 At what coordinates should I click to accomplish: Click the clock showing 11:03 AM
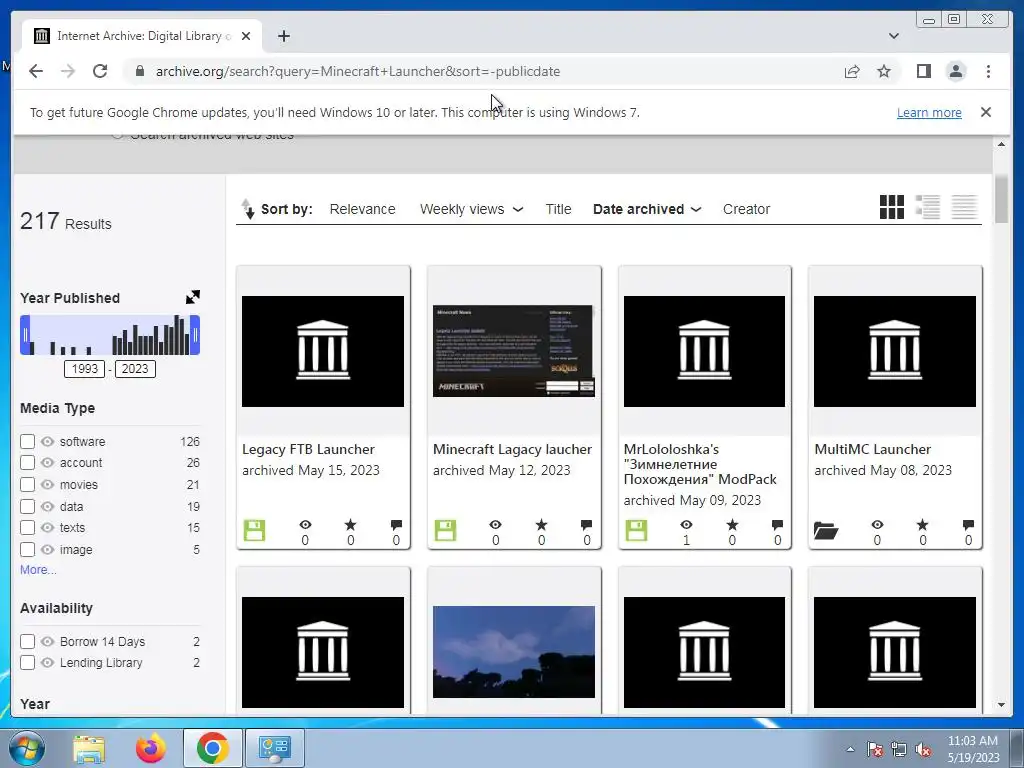click(972, 741)
